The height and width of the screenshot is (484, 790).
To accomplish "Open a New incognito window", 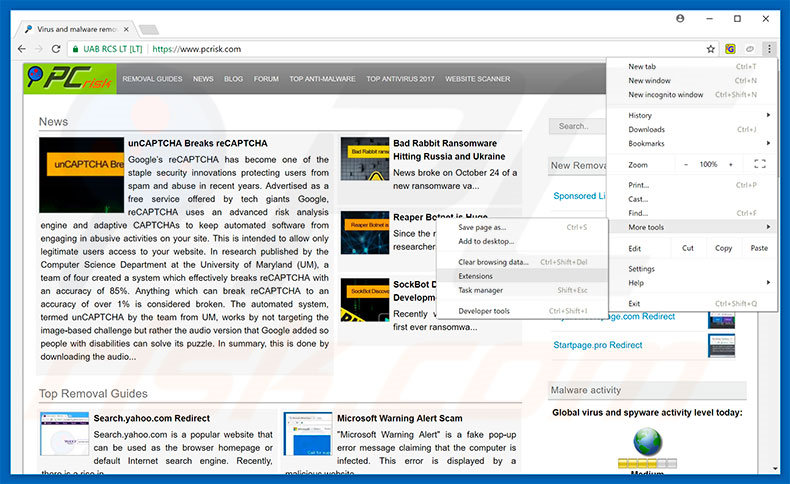I will (x=692, y=95).
